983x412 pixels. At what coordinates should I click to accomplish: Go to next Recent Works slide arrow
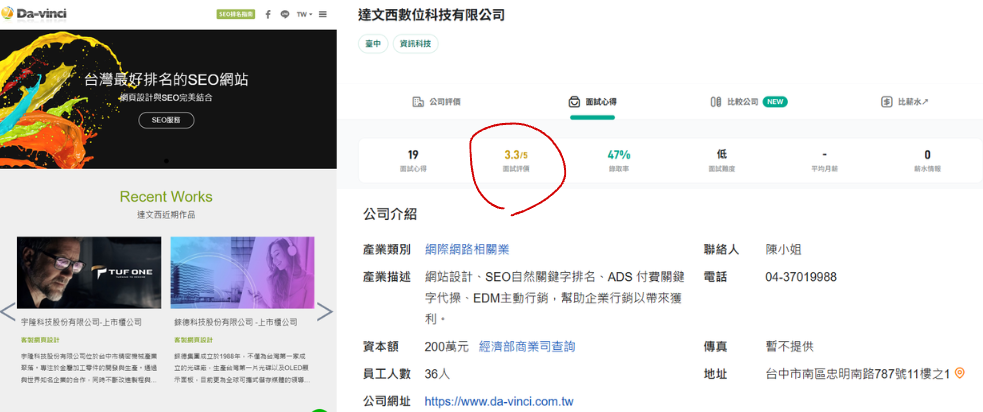pyautogui.click(x=325, y=312)
